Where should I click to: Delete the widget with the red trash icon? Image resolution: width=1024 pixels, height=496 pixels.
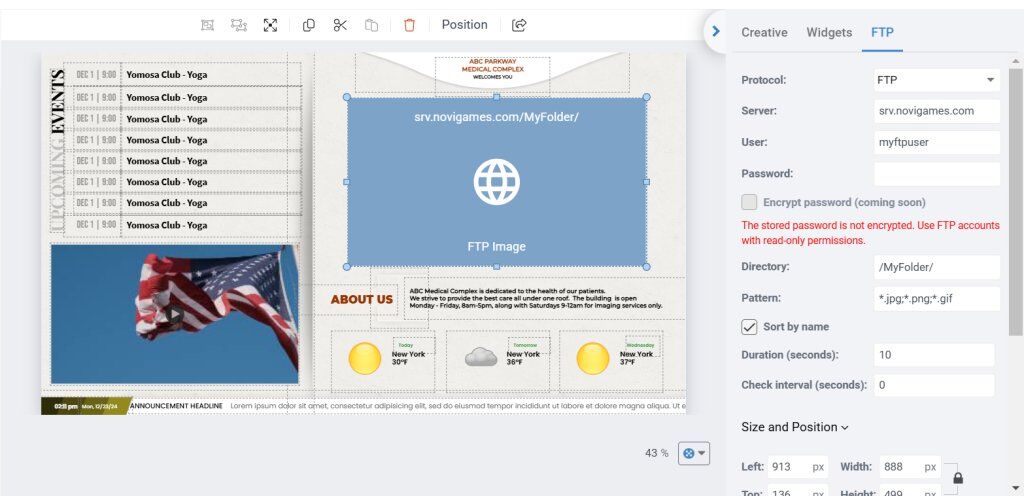[409, 25]
